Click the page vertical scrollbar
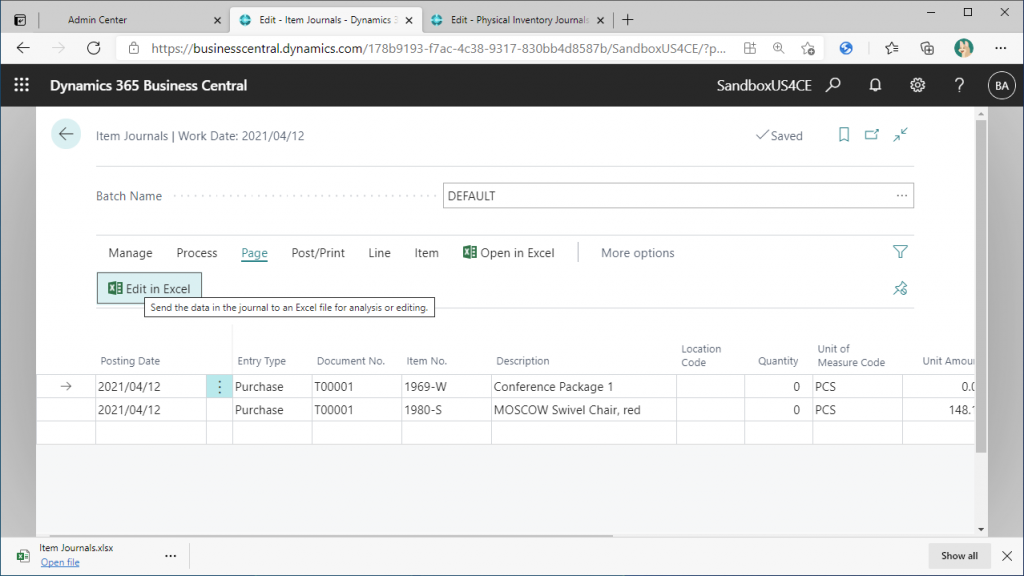1024x576 pixels. [981, 287]
